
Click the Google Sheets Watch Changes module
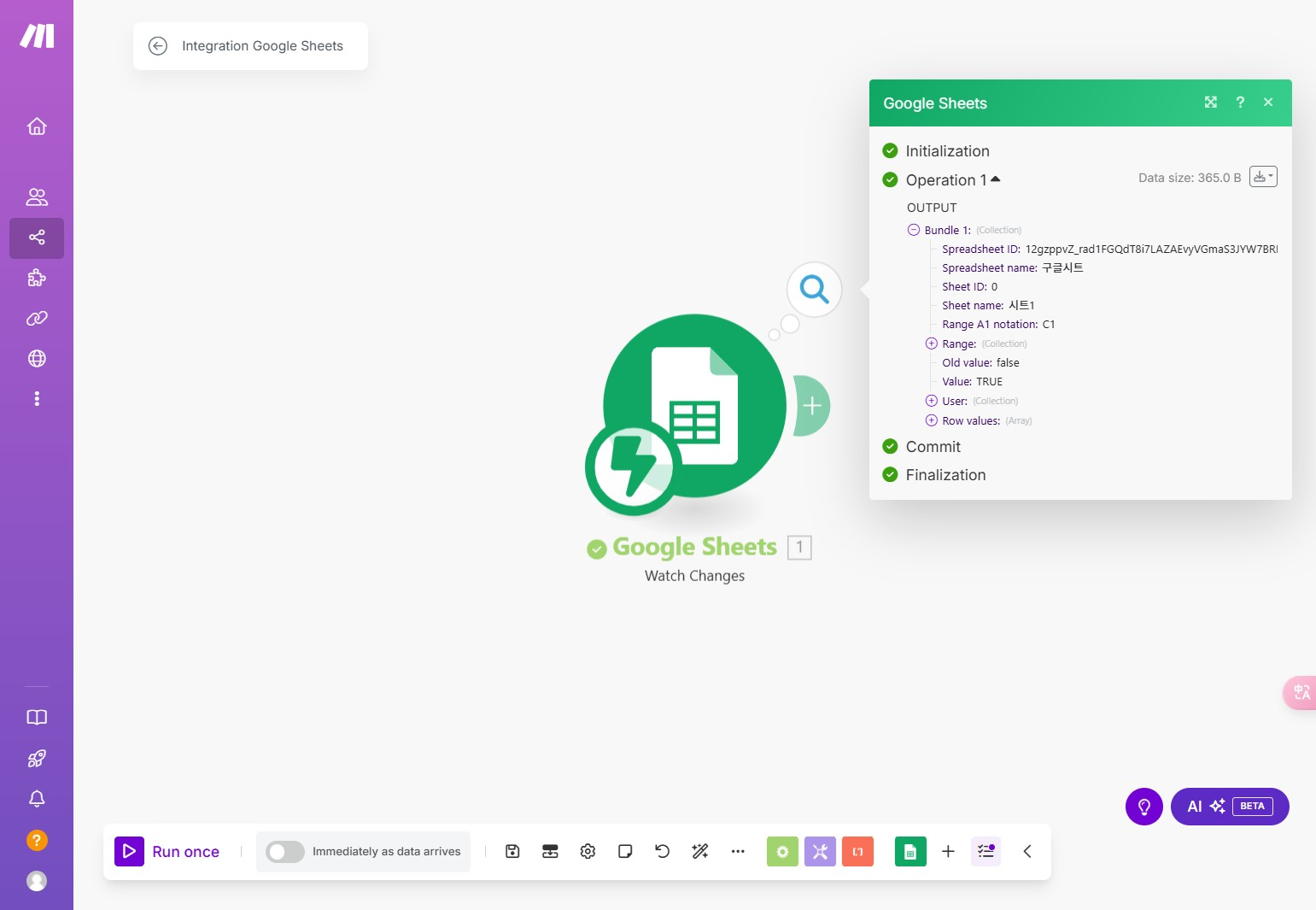click(694, 406)
